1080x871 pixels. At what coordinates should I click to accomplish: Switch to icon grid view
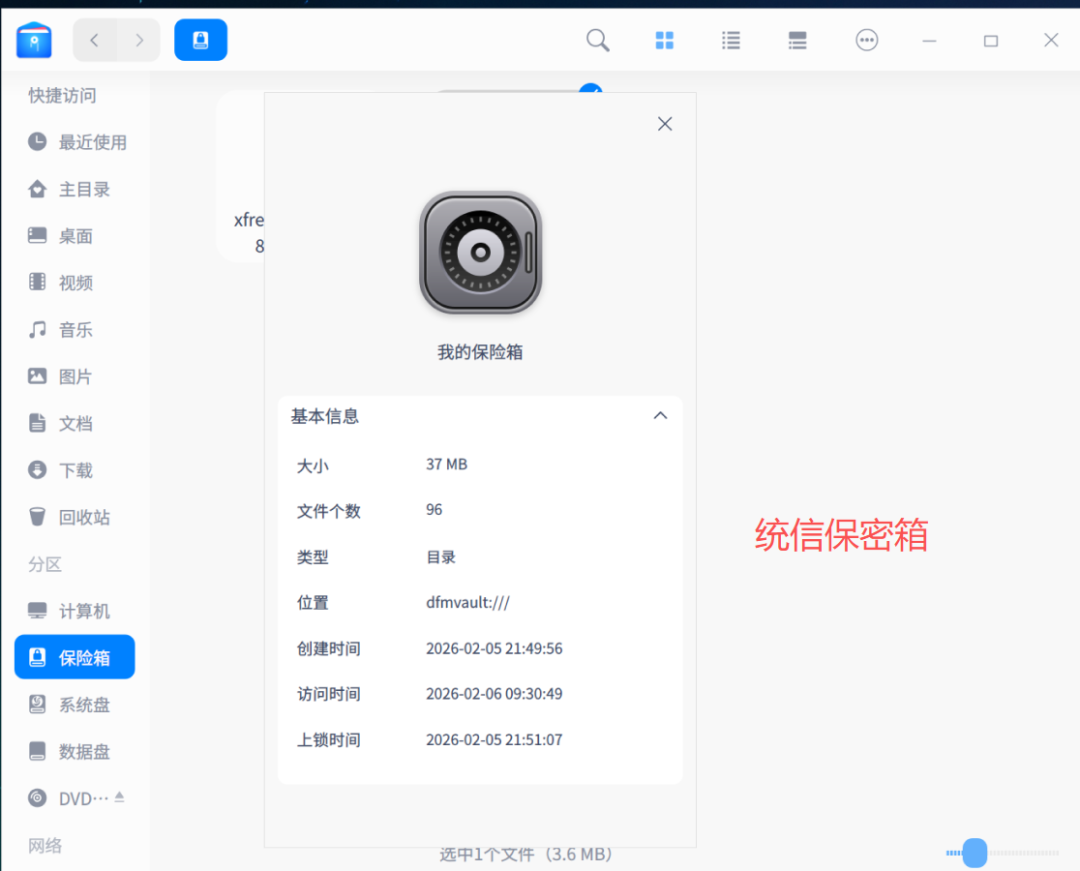(x=664, y=40)
